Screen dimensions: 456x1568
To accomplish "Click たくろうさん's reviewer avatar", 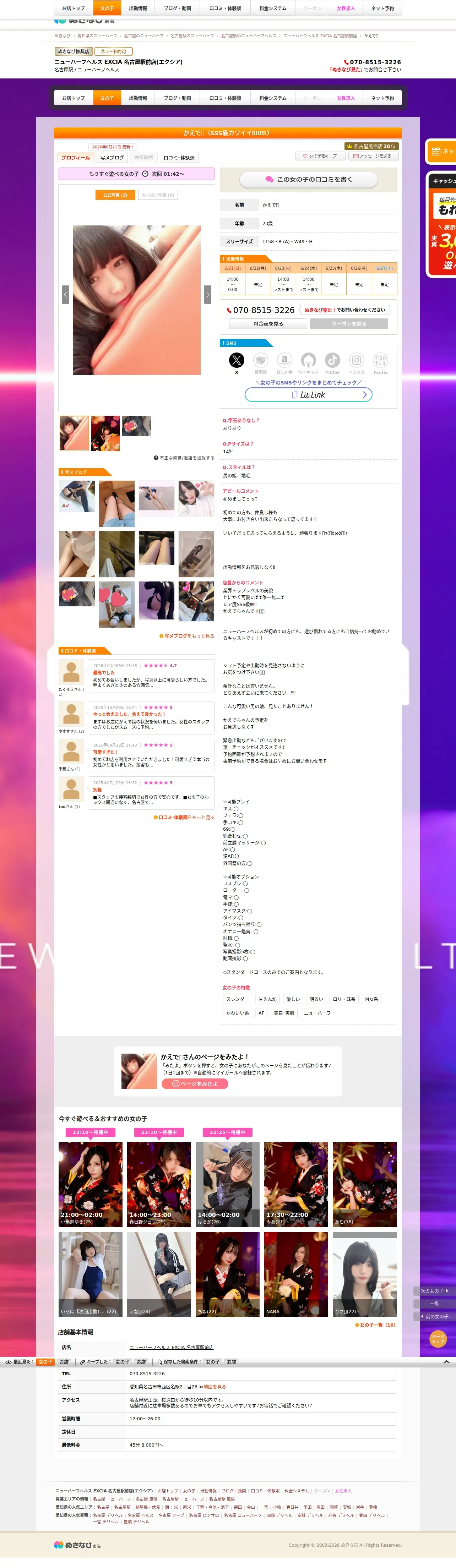I will coord(71,672).
